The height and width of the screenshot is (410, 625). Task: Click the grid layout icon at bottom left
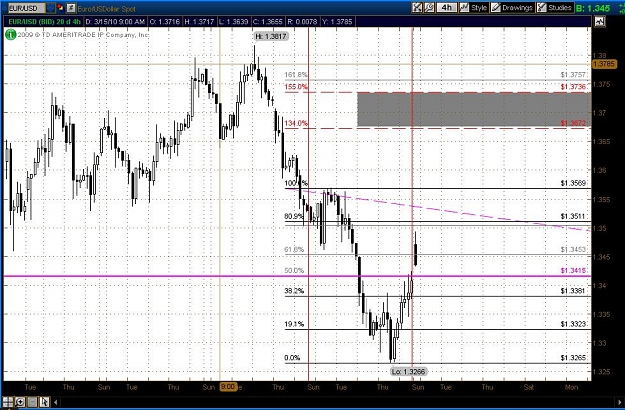pyautogui.click(x=8, y=402)
